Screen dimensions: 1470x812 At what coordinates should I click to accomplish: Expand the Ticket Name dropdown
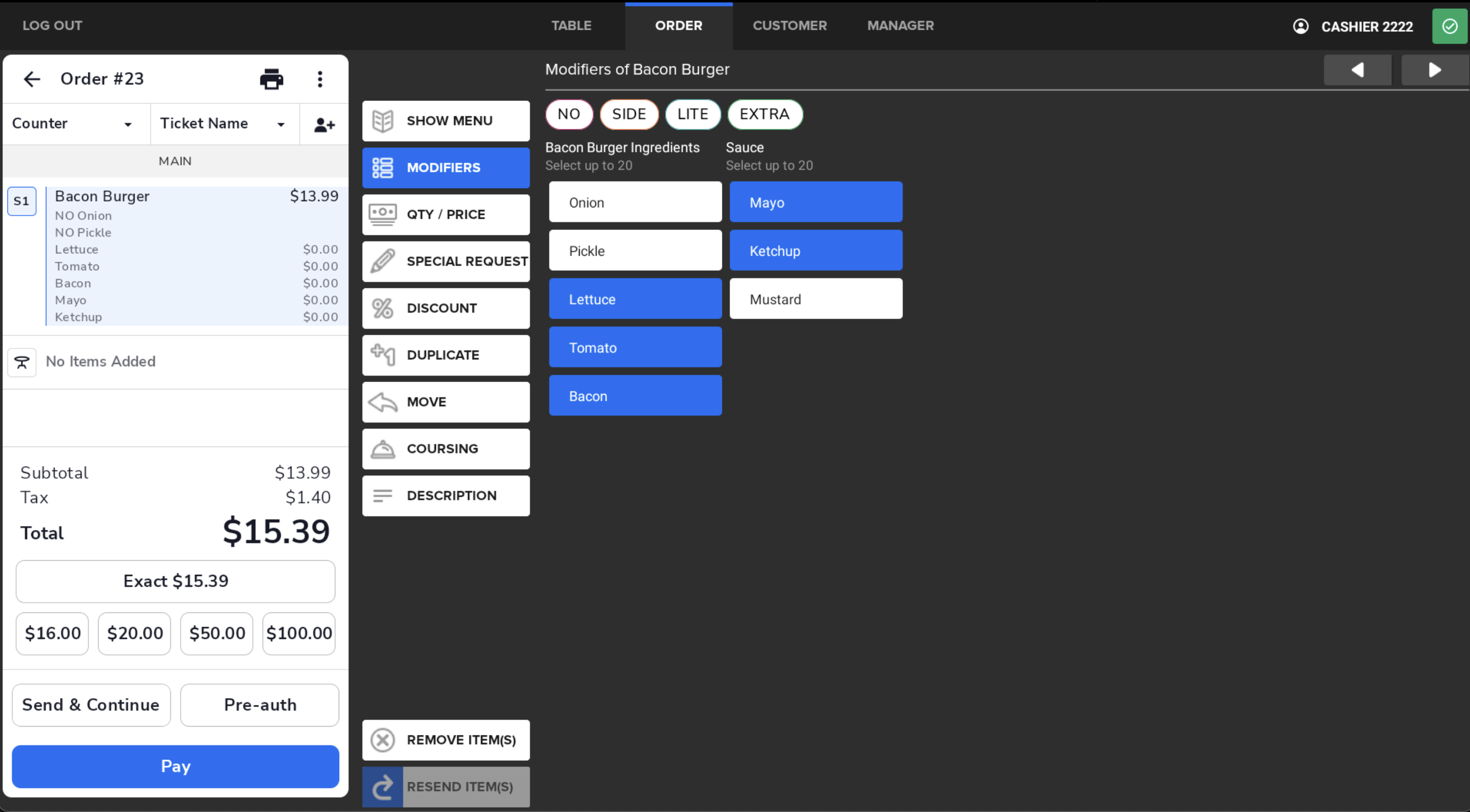(x=223, y=123)
